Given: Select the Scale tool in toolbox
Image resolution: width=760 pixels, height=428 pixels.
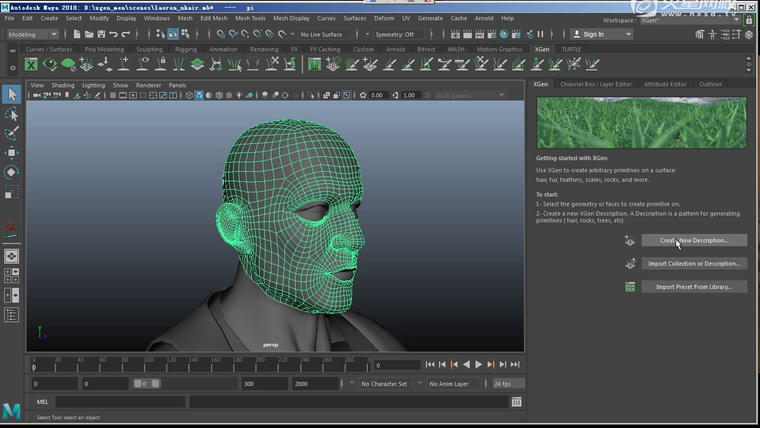Looking at the screenshot, I should click(x=12, y=190).
